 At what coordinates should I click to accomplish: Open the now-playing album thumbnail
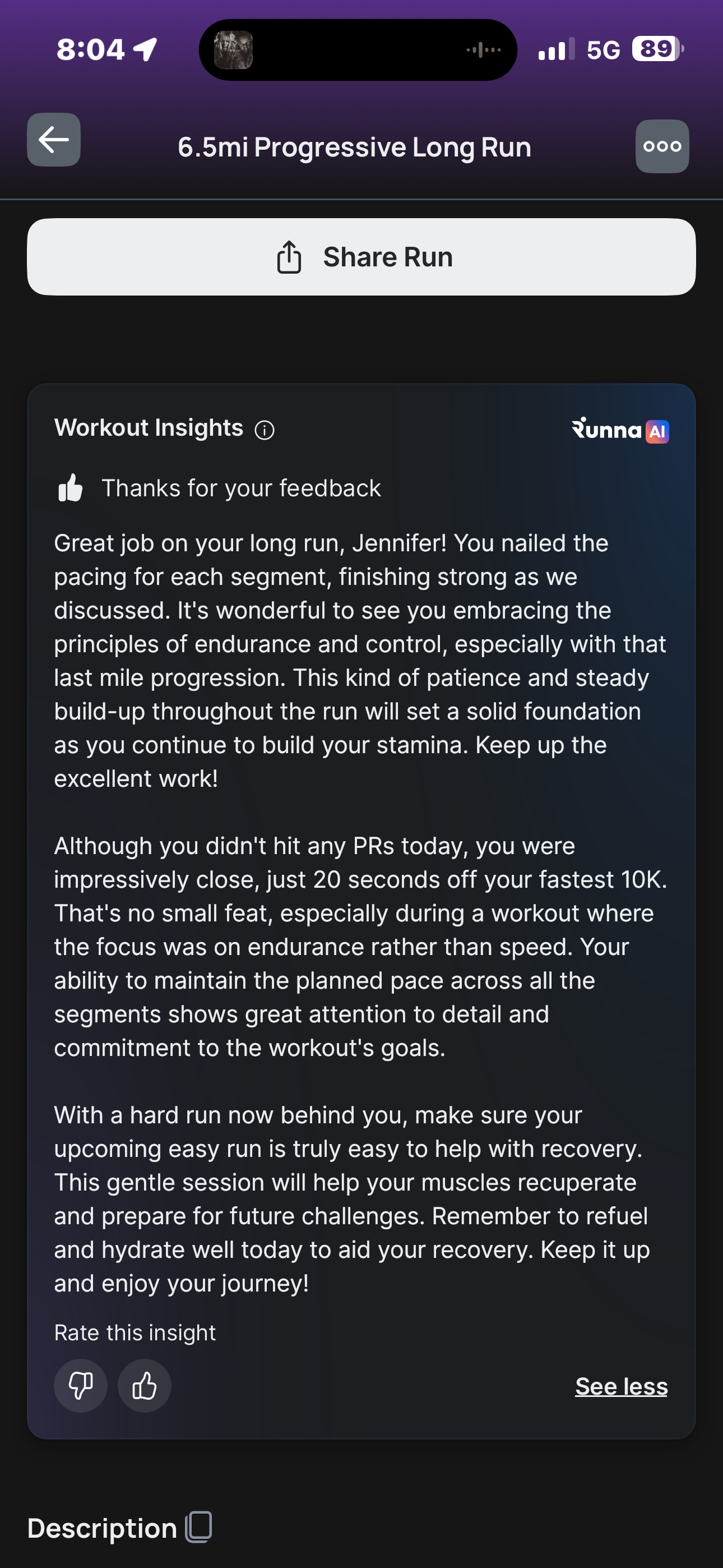click(x=233, y=50)
